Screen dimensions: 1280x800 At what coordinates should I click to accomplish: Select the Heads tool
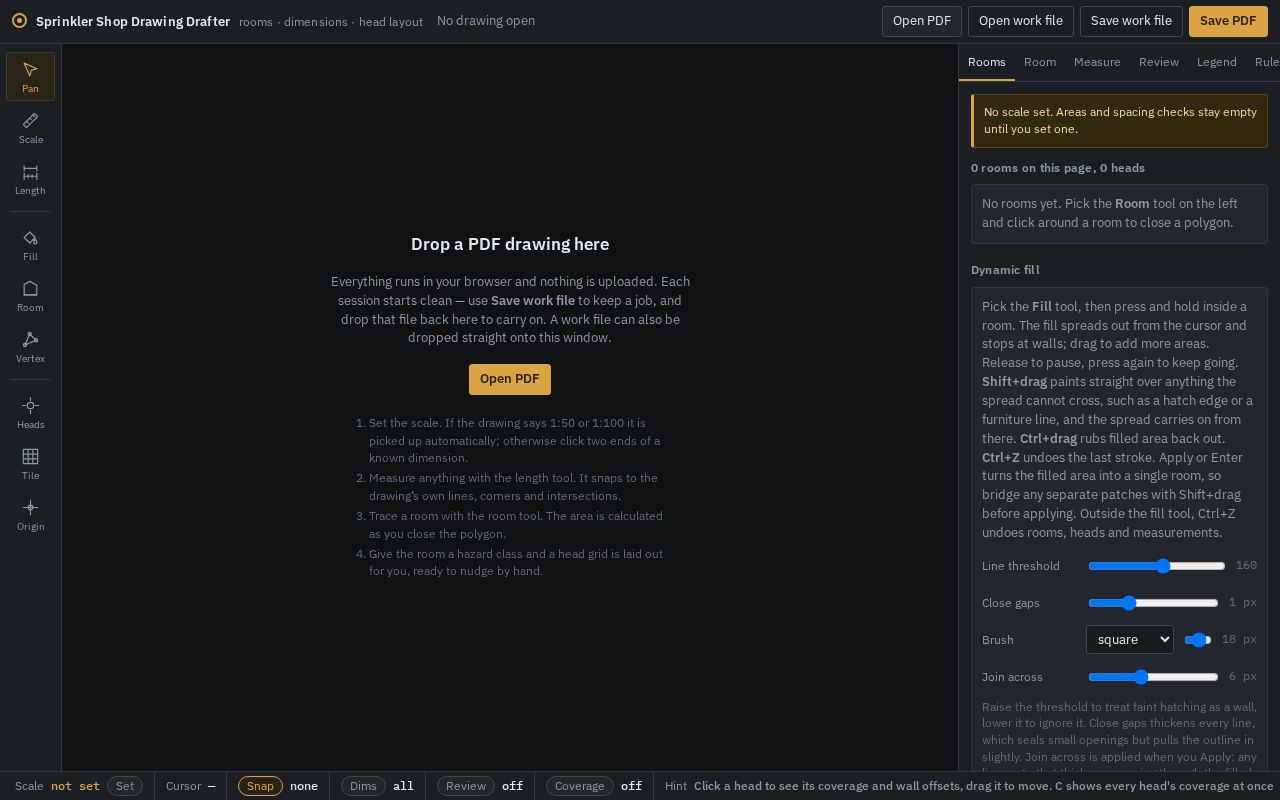[x=30, y=413]
